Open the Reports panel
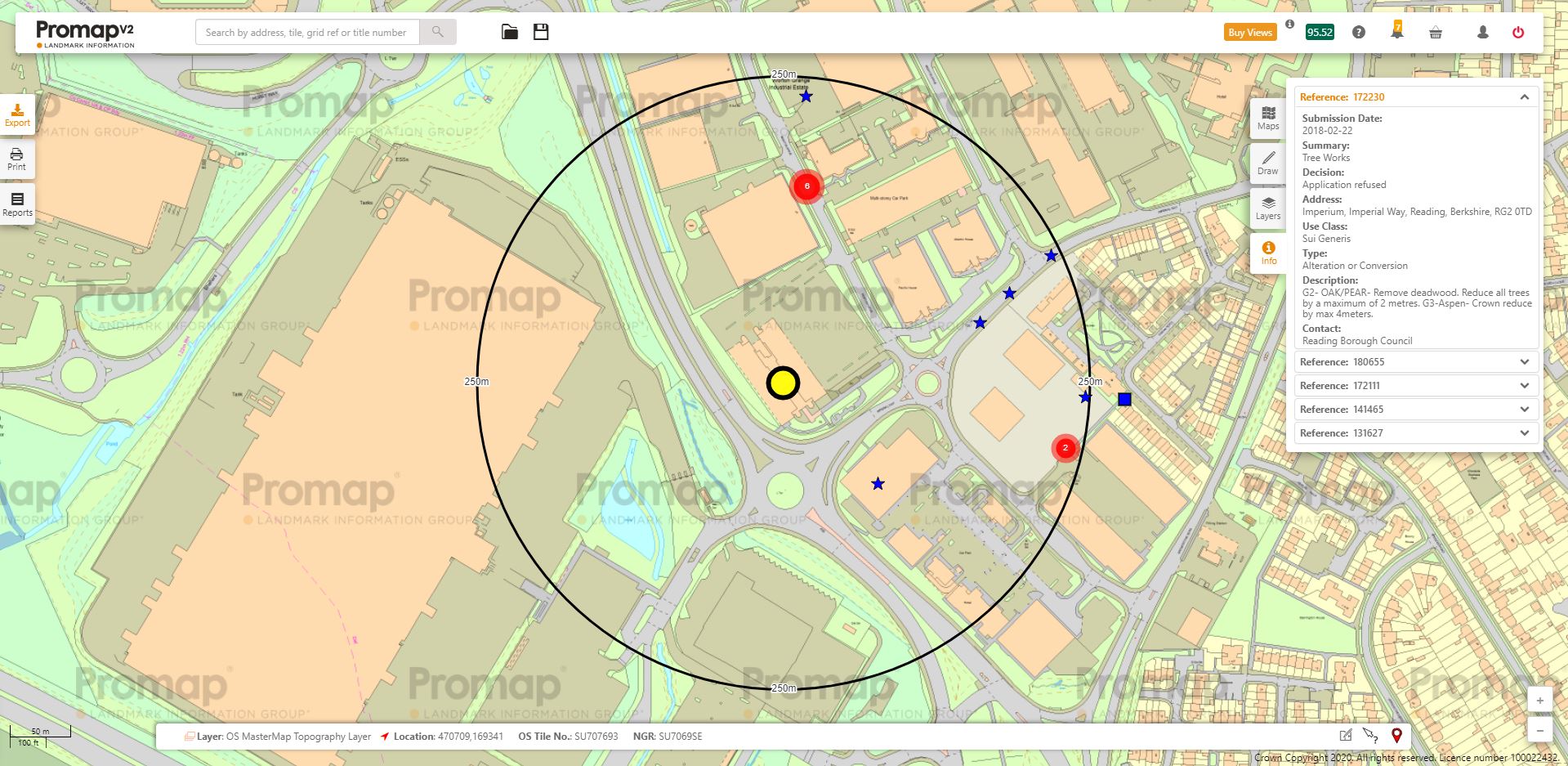 17,204
